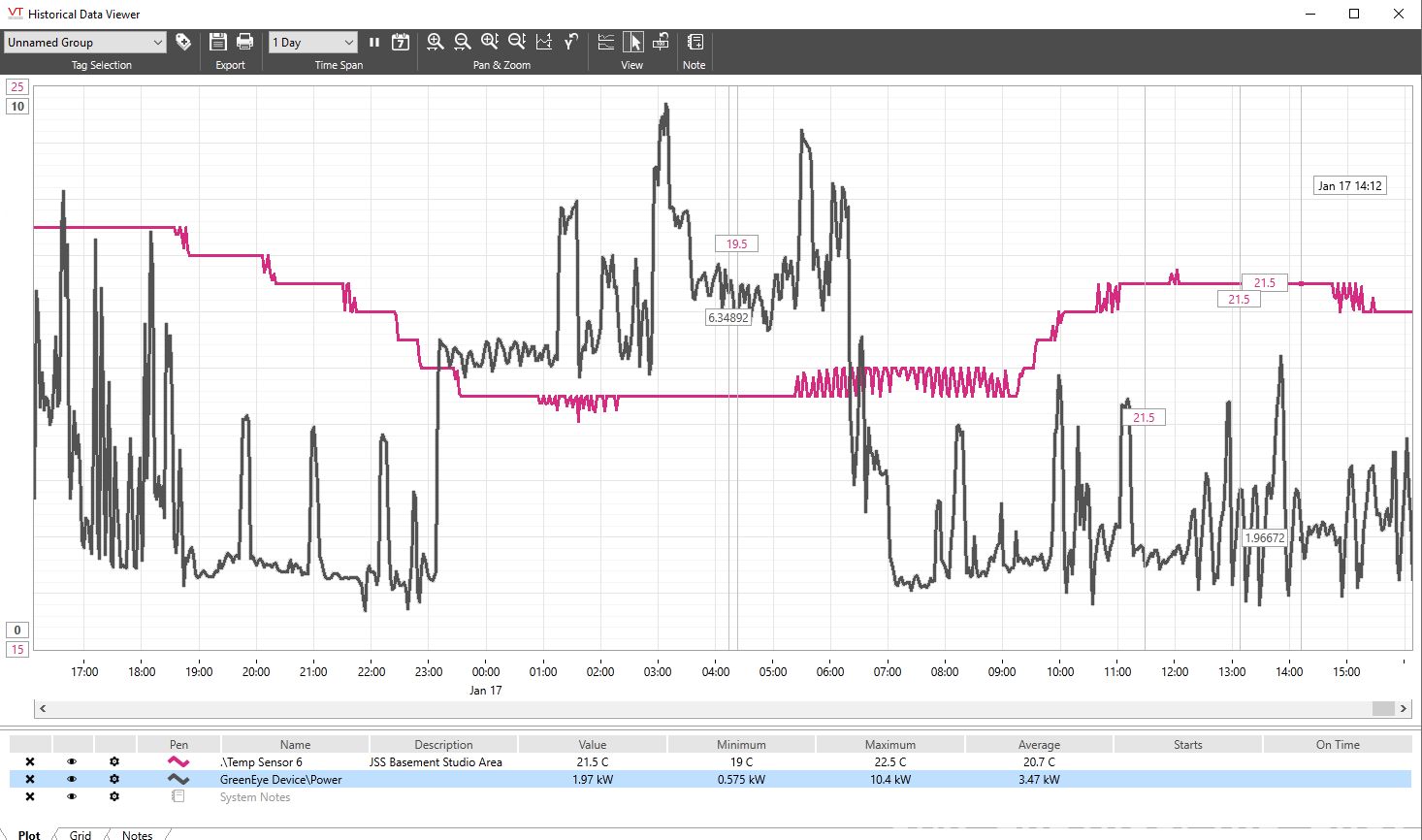1422x840 pixels.
Task: Click the 0.575 kW minimum cell
Action: click(x=741, y=780)
